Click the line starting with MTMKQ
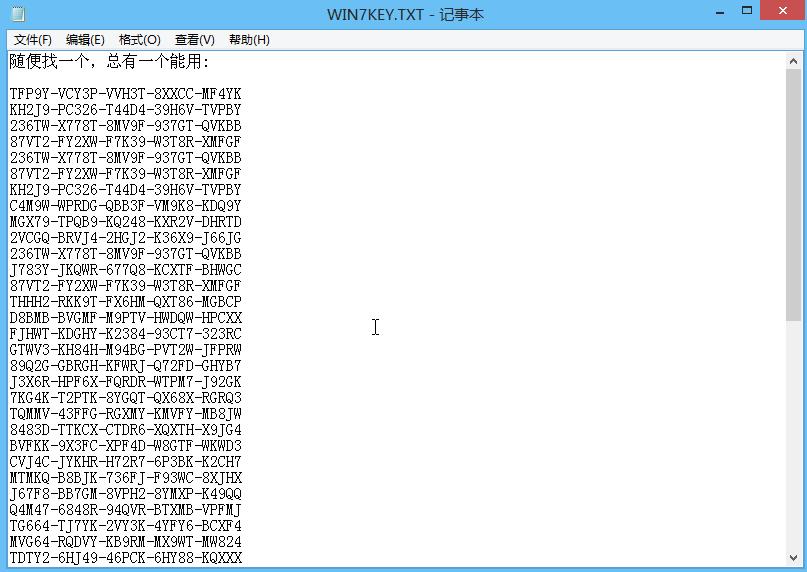The height and width of the screenshot is (572, 807). pyautogui.click(x=126, y=478)
